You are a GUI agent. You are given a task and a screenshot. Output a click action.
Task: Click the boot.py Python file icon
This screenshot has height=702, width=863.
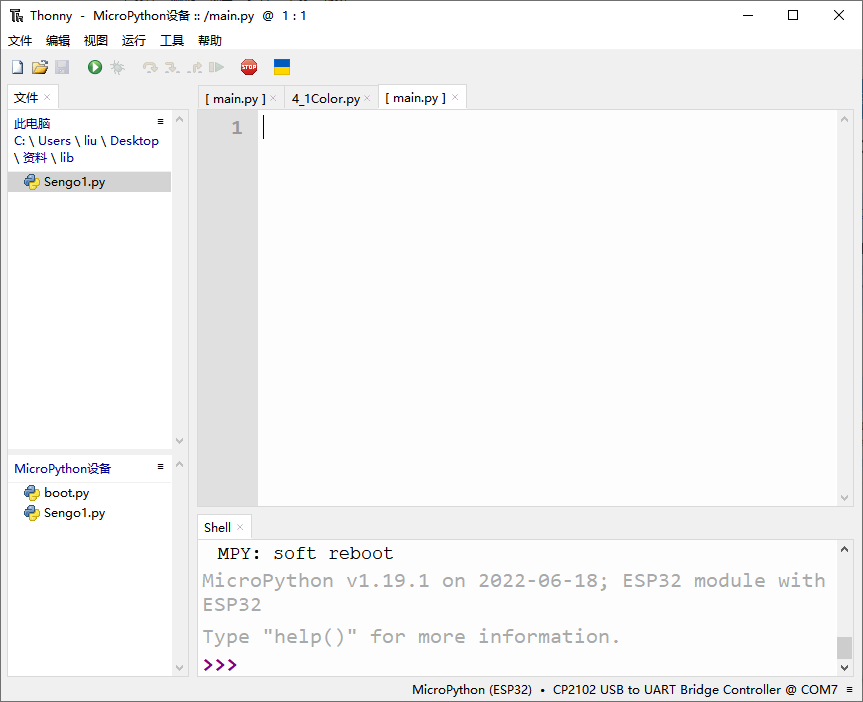click(32, 492)
